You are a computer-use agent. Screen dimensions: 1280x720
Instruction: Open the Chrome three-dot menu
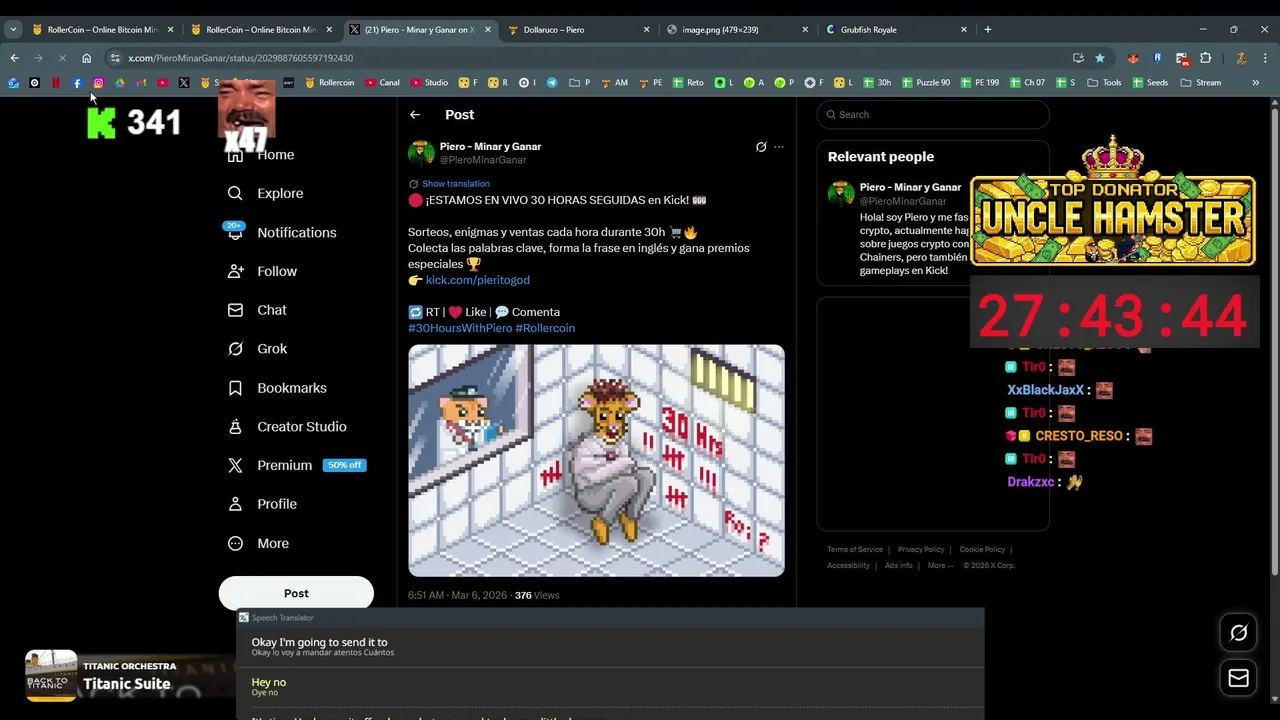click(x=1265, y=58)
